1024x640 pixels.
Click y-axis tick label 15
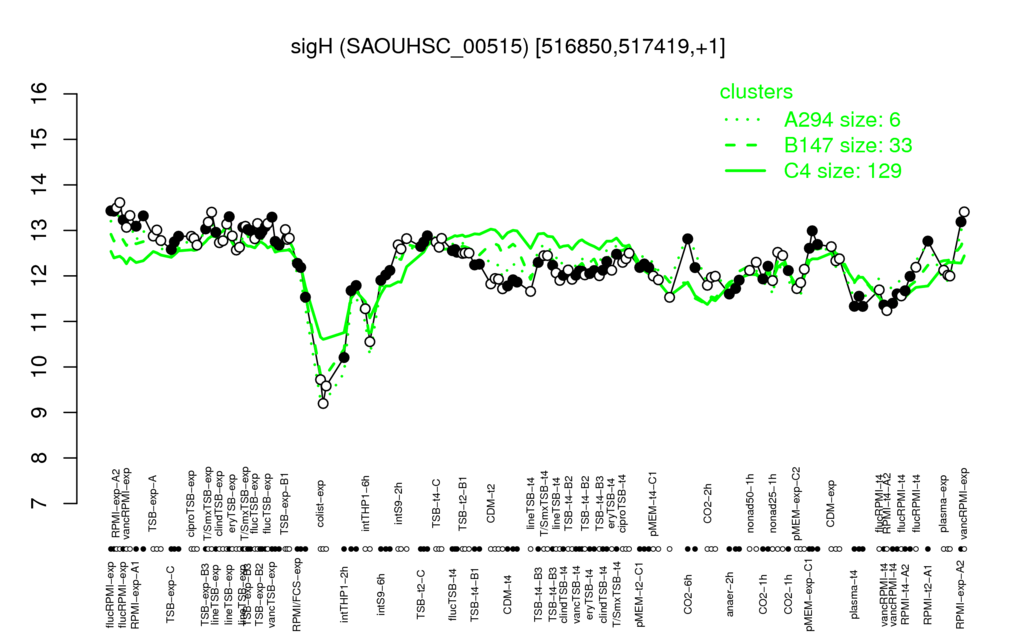coord(40,140)
